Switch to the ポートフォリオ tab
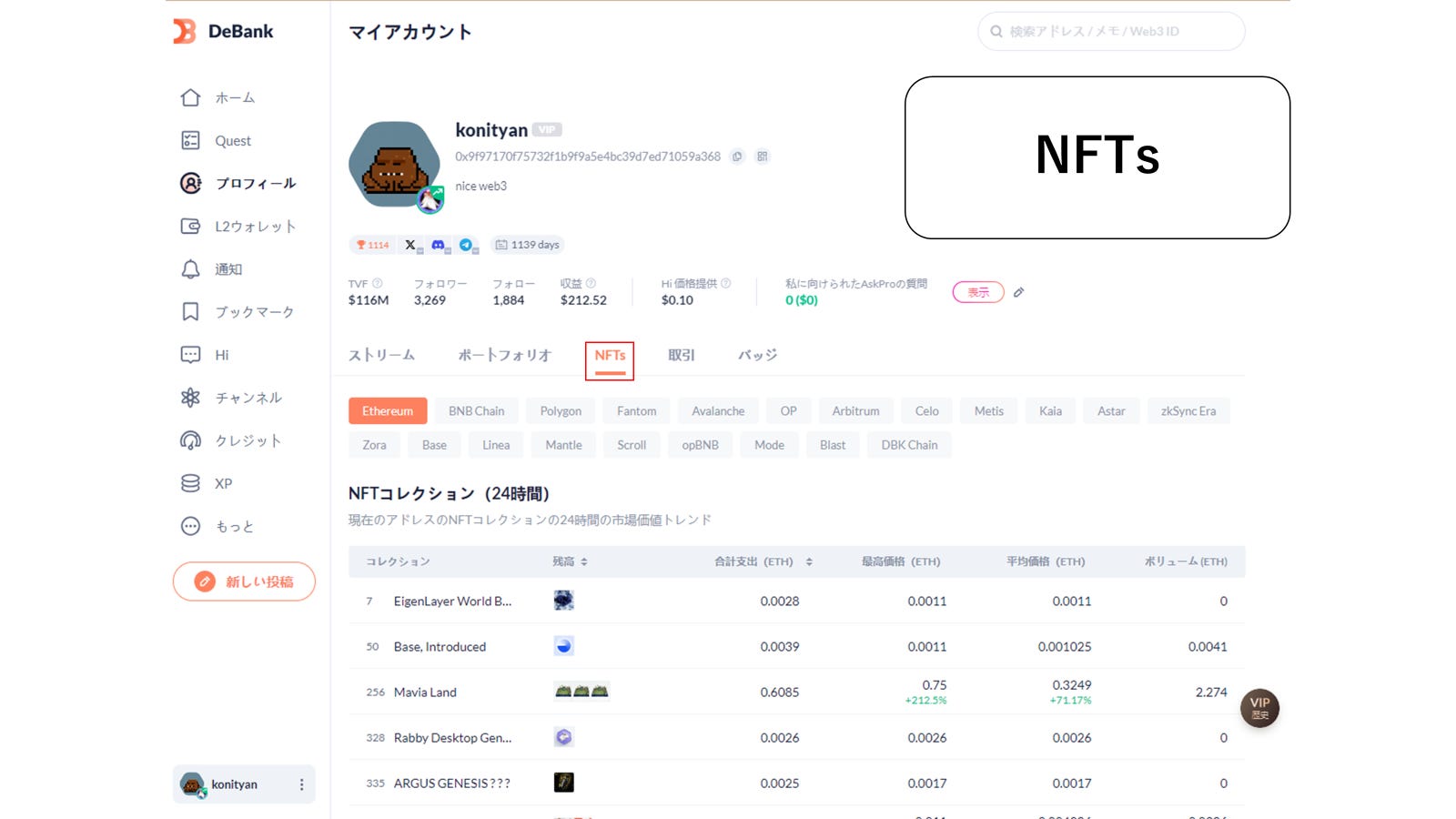The width and height of the screenshot is (1456, 819). 505,355
